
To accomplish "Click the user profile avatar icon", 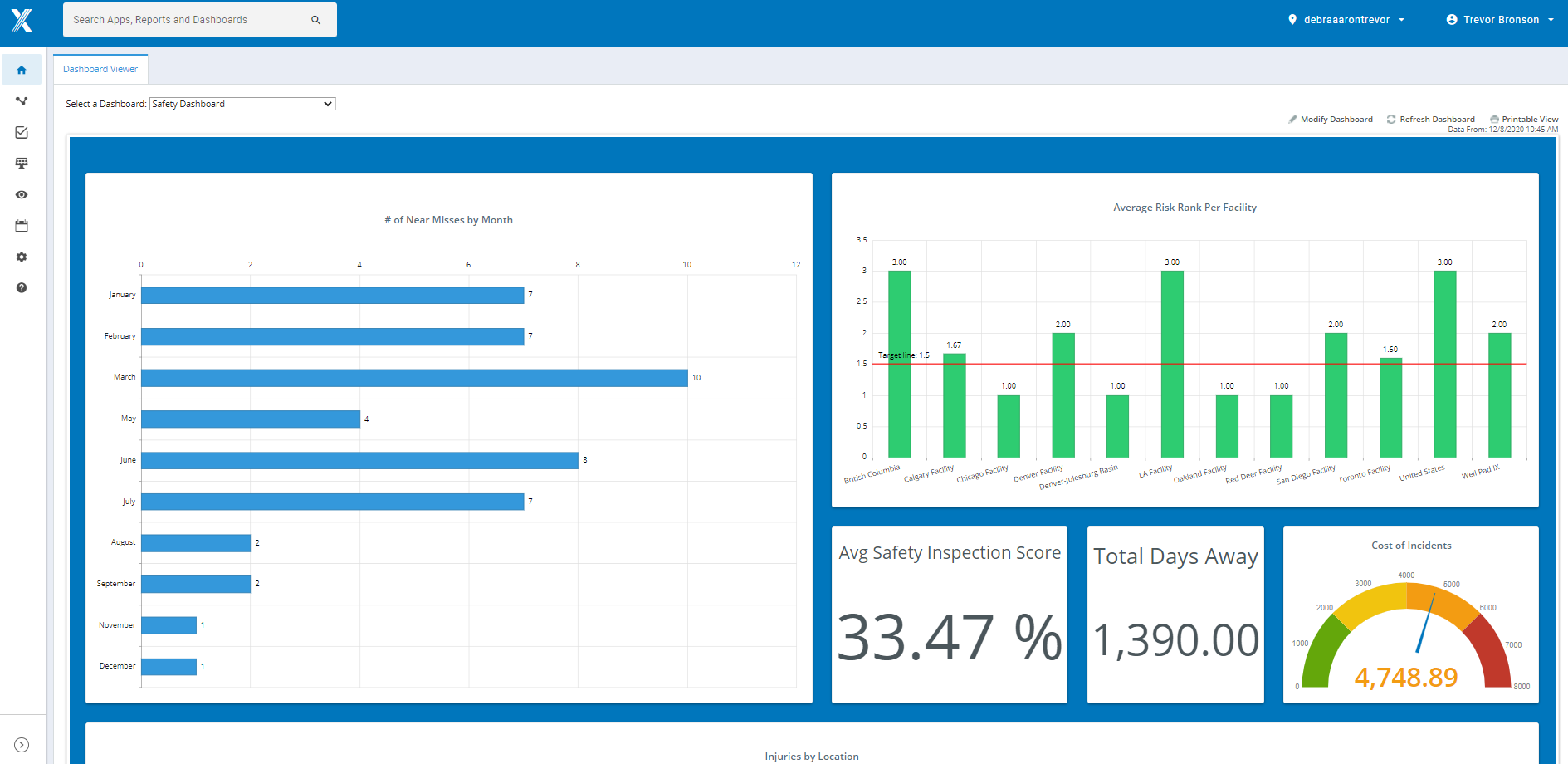I will [x=1452, y=19].
